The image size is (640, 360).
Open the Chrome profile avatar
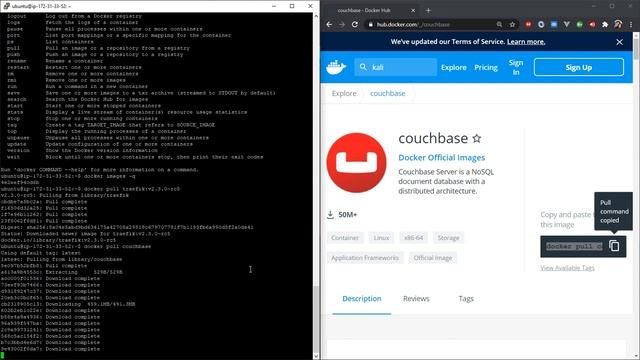click(x=618, y=24)
